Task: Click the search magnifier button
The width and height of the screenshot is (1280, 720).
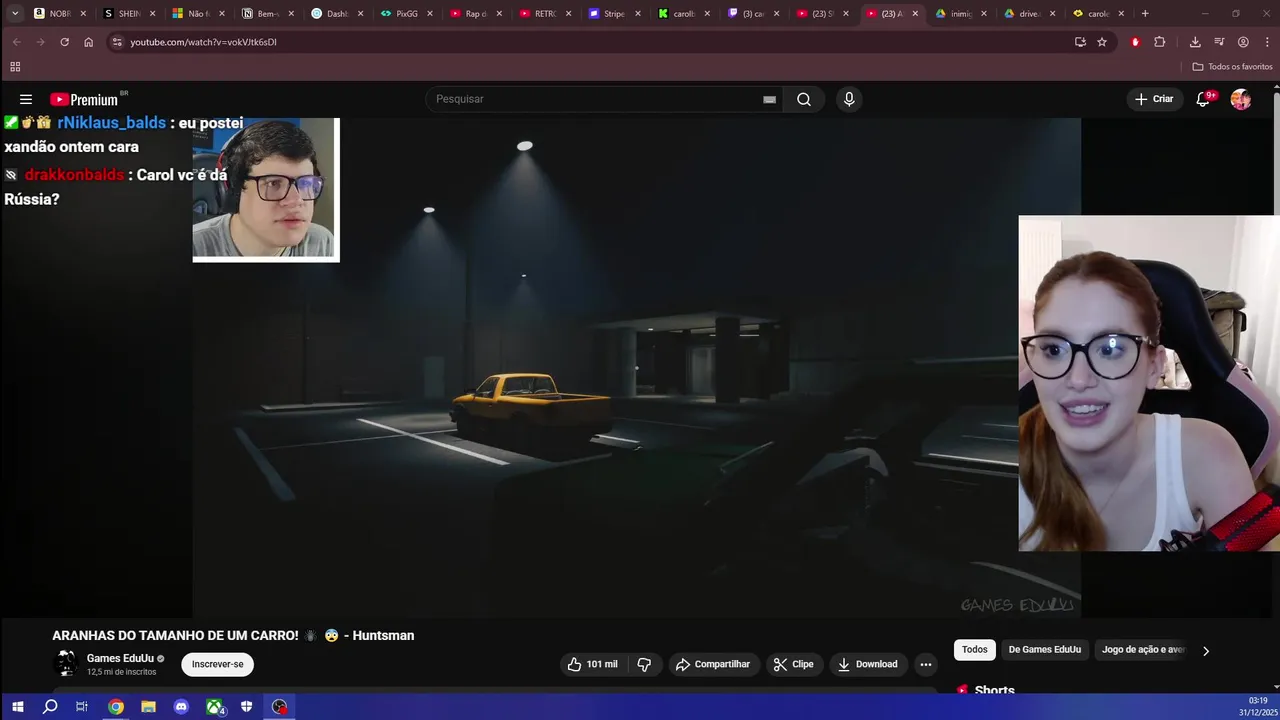Action: click(x=804, y=99)
